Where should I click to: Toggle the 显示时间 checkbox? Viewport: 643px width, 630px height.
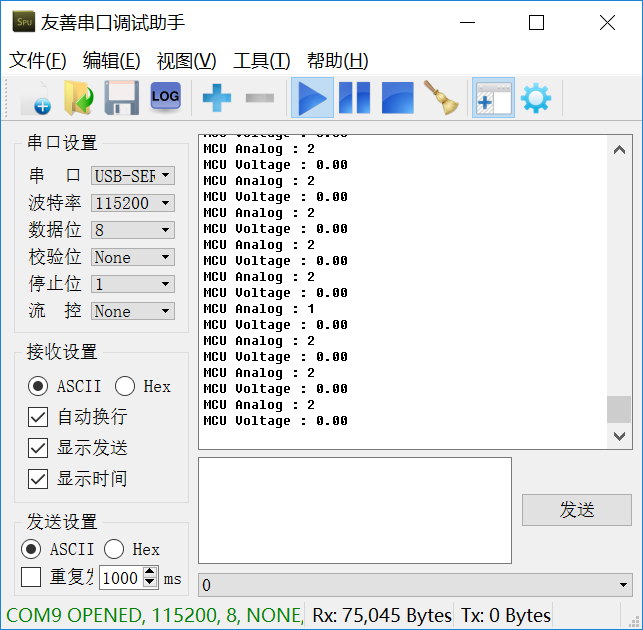[x=38, y=479]
